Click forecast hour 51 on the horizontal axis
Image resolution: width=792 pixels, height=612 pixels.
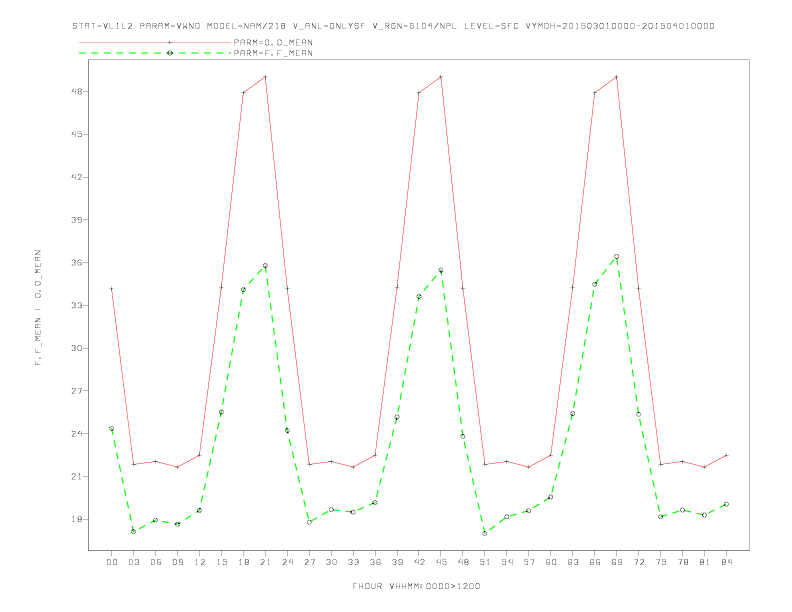485,562
